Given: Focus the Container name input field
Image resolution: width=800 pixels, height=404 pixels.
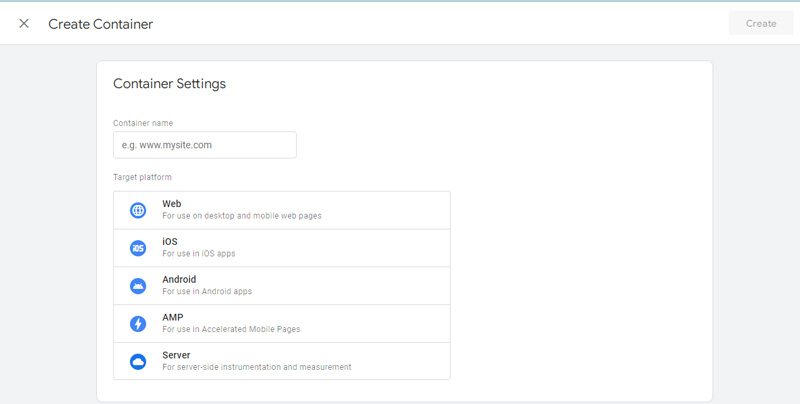Looking at the screenshot, I should pos(205,145).
